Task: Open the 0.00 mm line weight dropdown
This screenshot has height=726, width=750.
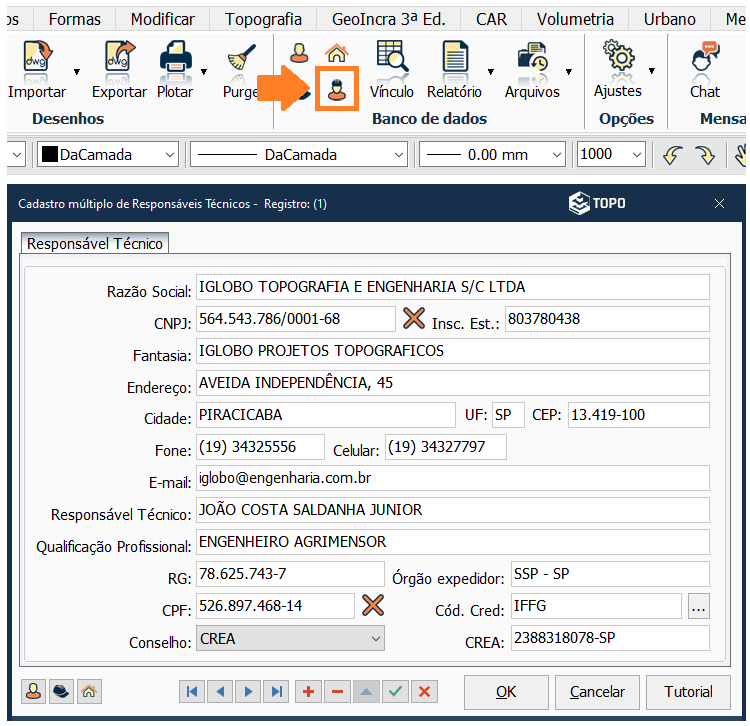Action: pyautogui.click(x=556, y=155)
